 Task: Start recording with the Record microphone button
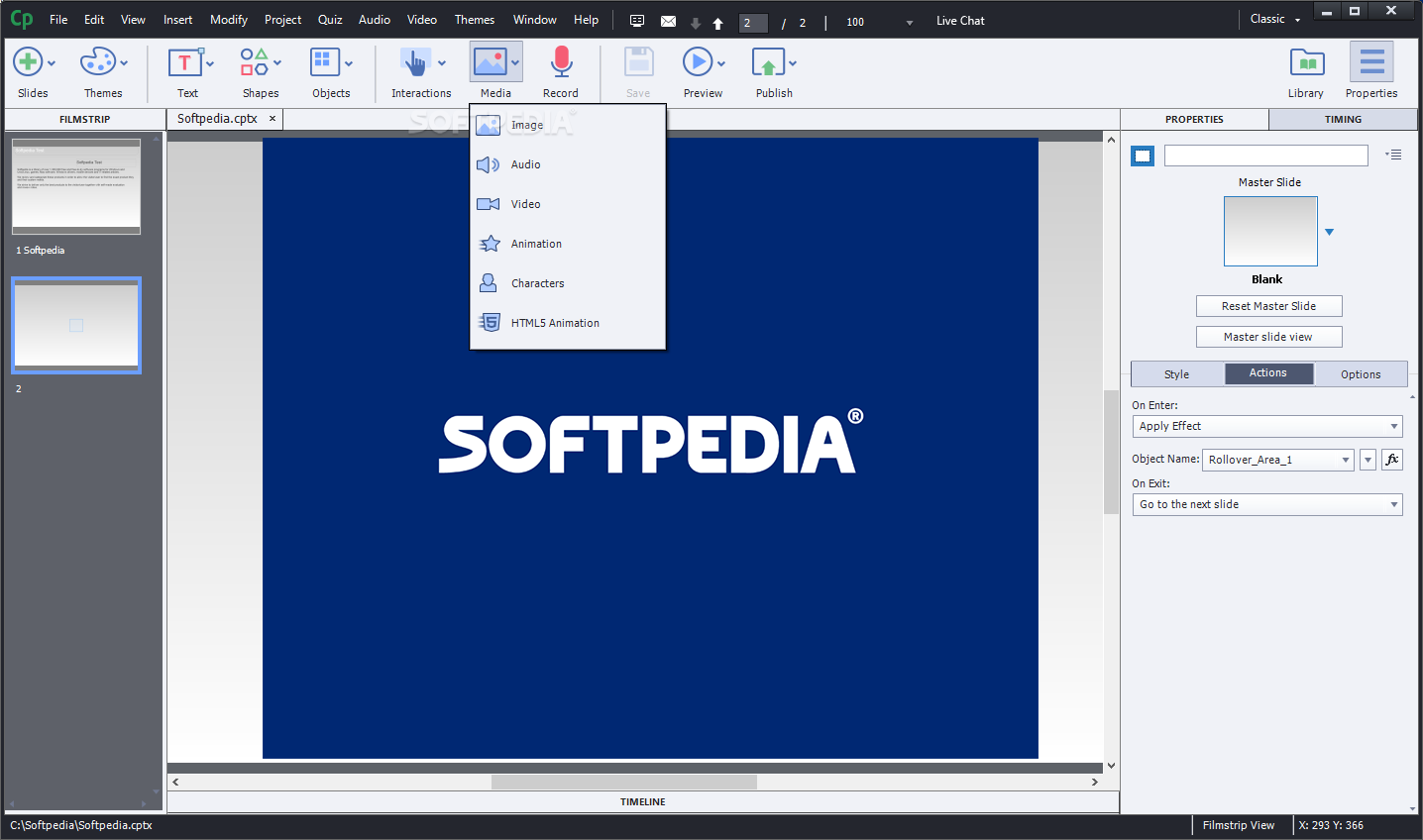point(561,72)
